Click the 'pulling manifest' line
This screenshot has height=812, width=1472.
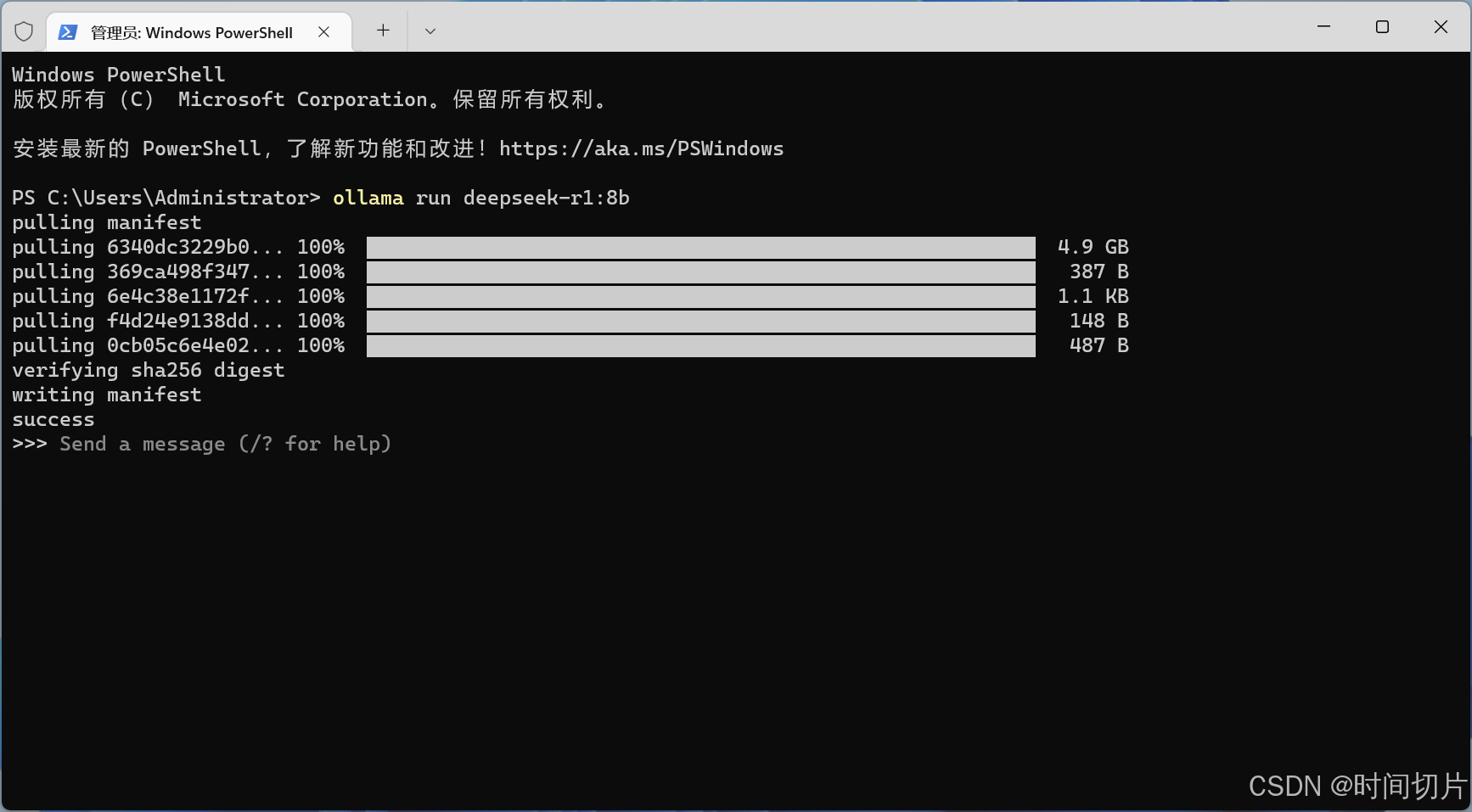[x=107, y=222]
